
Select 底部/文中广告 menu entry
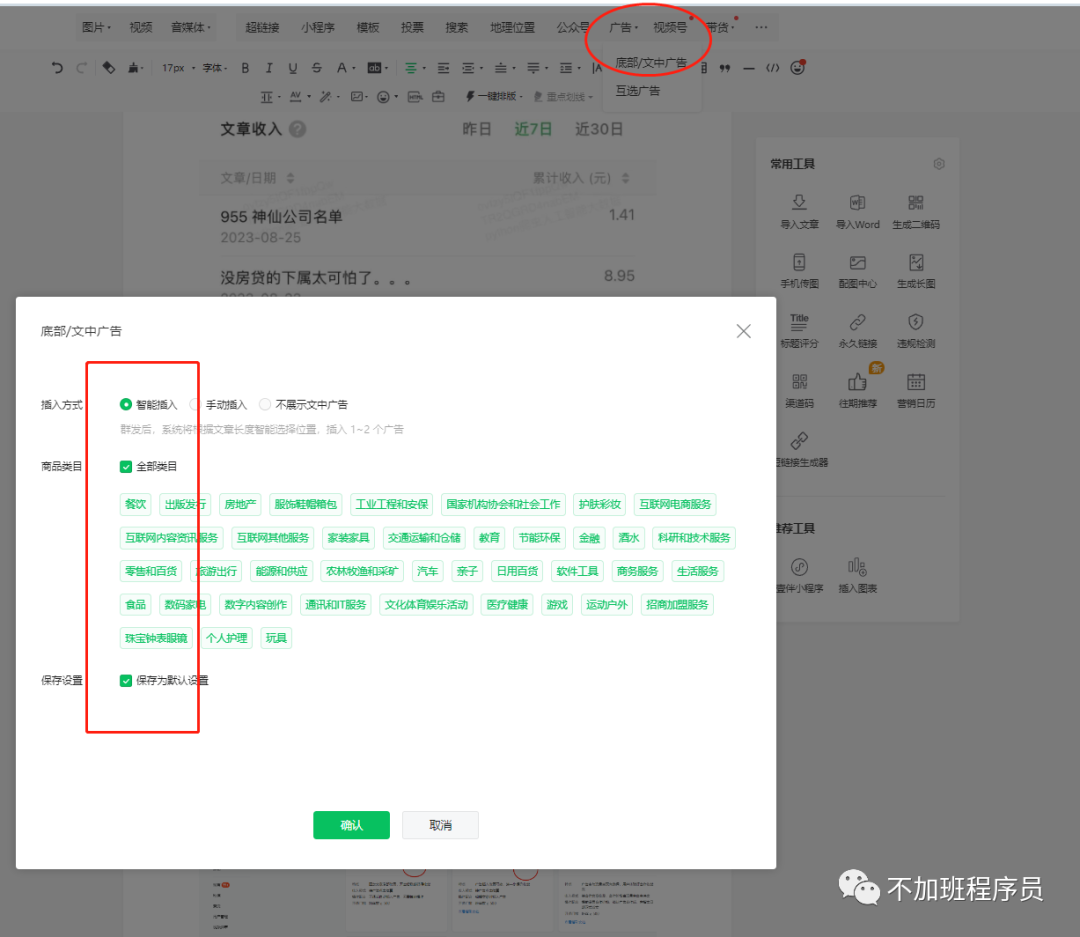[x=651, y=63]
